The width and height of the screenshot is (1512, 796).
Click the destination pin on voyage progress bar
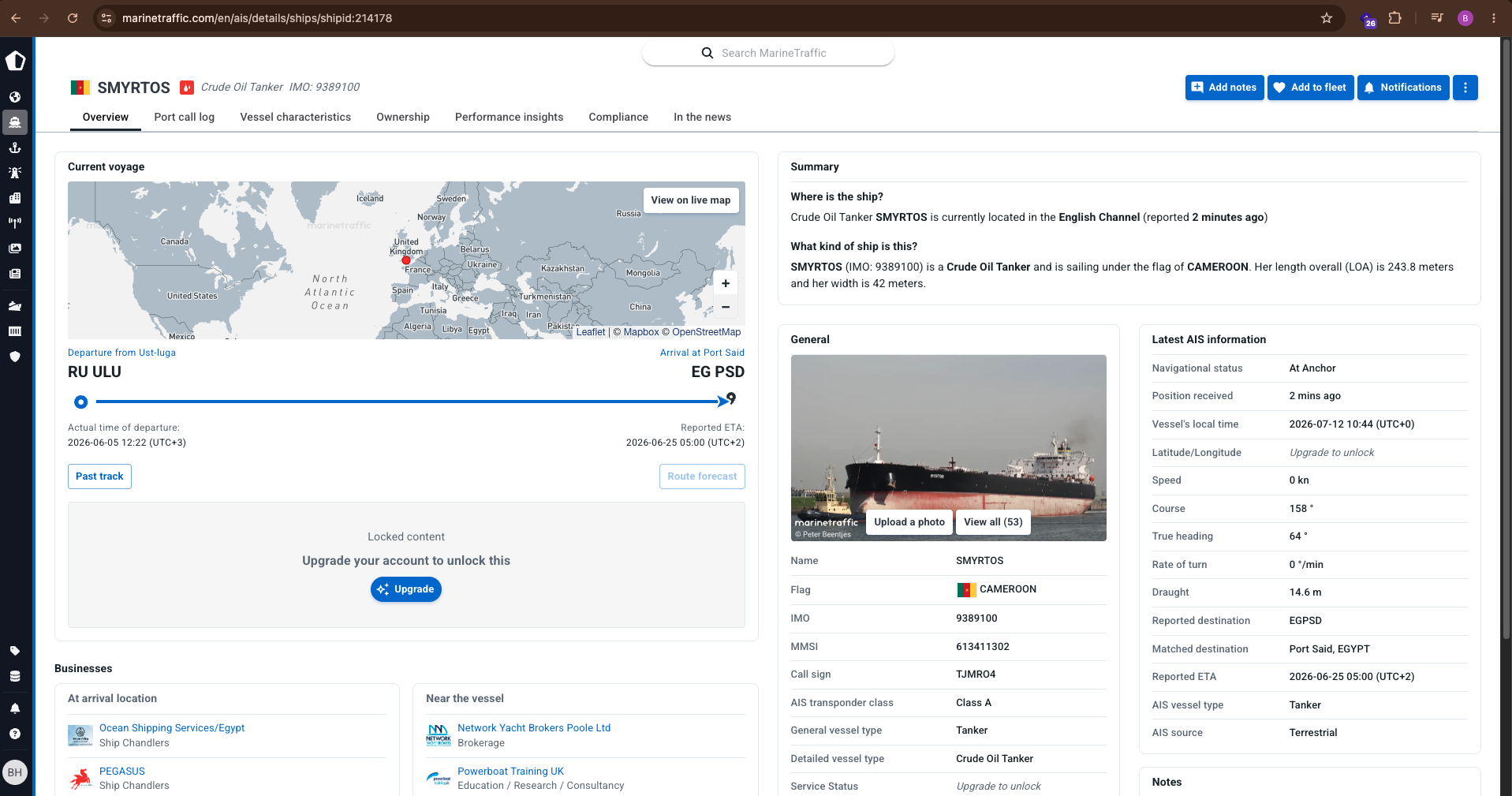(731, 398)
